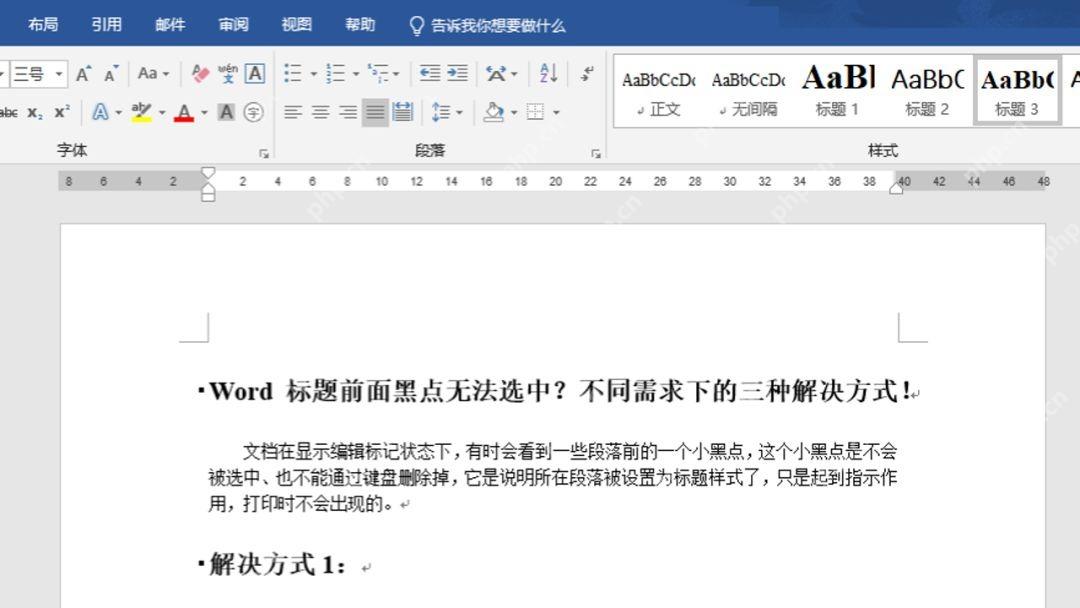The width and height of the screenshot is (1080, 608).
Task: Clear all formatting with the eraser icon
Action: pos(200,74)
